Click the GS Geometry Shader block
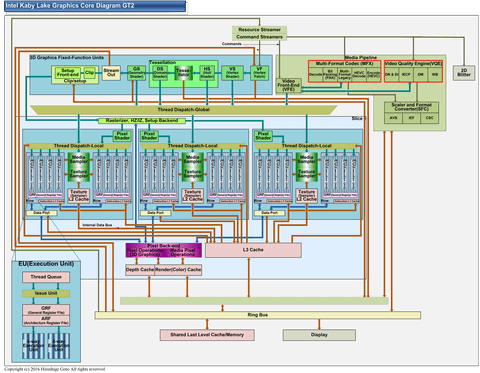This screenshot has width=480, height=373. 136,73
